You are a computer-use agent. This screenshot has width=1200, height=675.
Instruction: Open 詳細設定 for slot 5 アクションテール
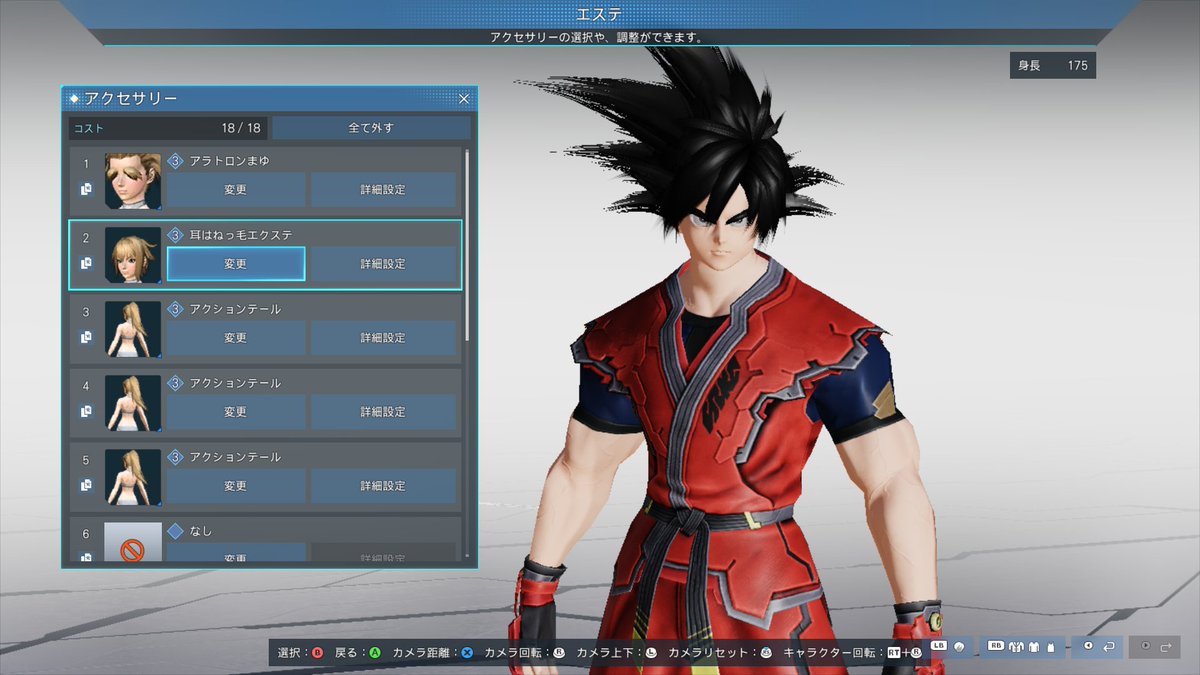pos(383,486)
